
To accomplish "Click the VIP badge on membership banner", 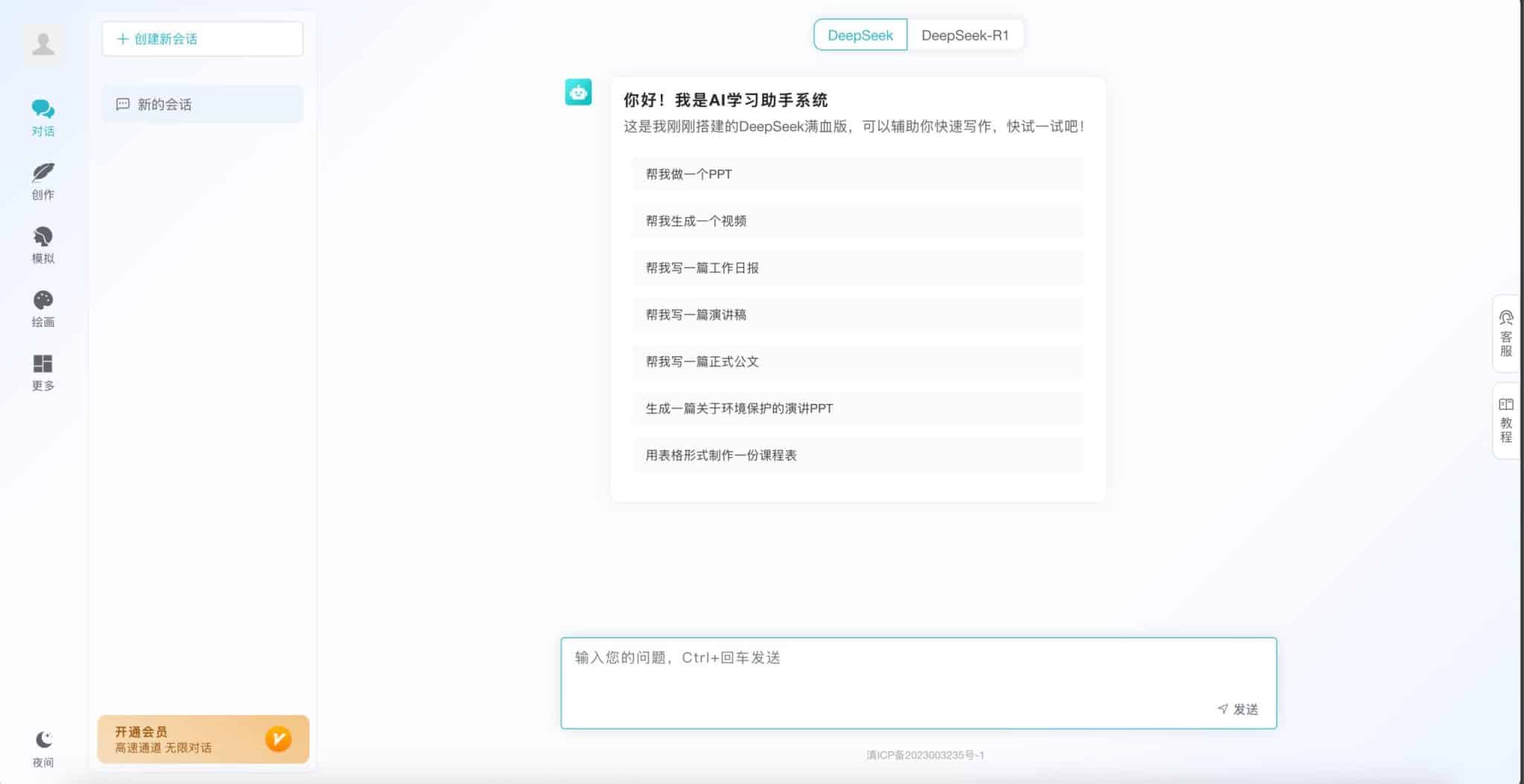I will 278,739.
